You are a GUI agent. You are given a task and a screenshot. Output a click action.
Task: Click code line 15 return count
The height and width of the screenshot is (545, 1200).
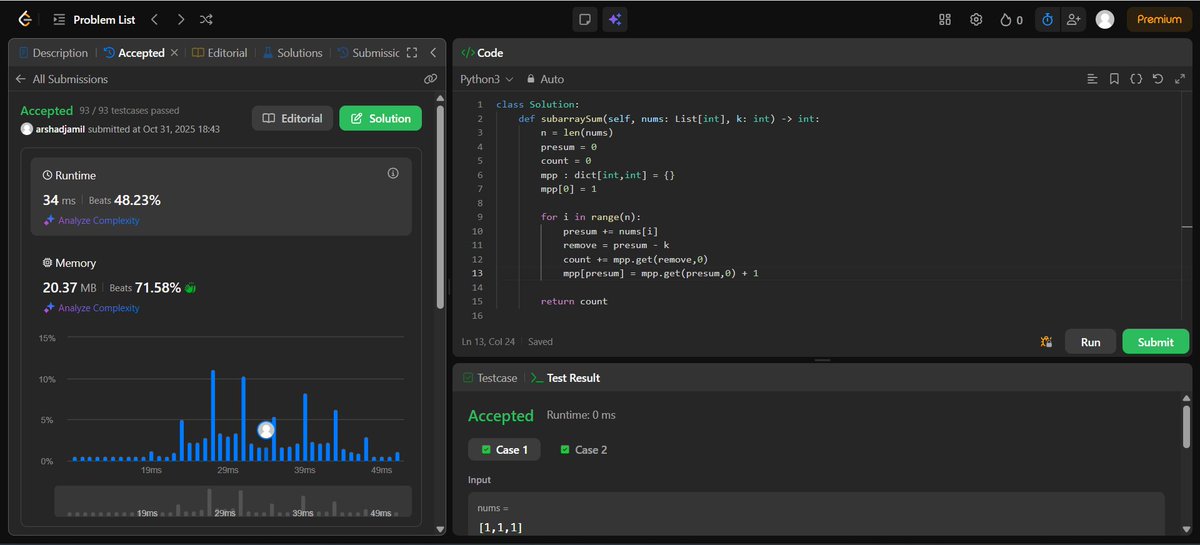tap(574, 301)
